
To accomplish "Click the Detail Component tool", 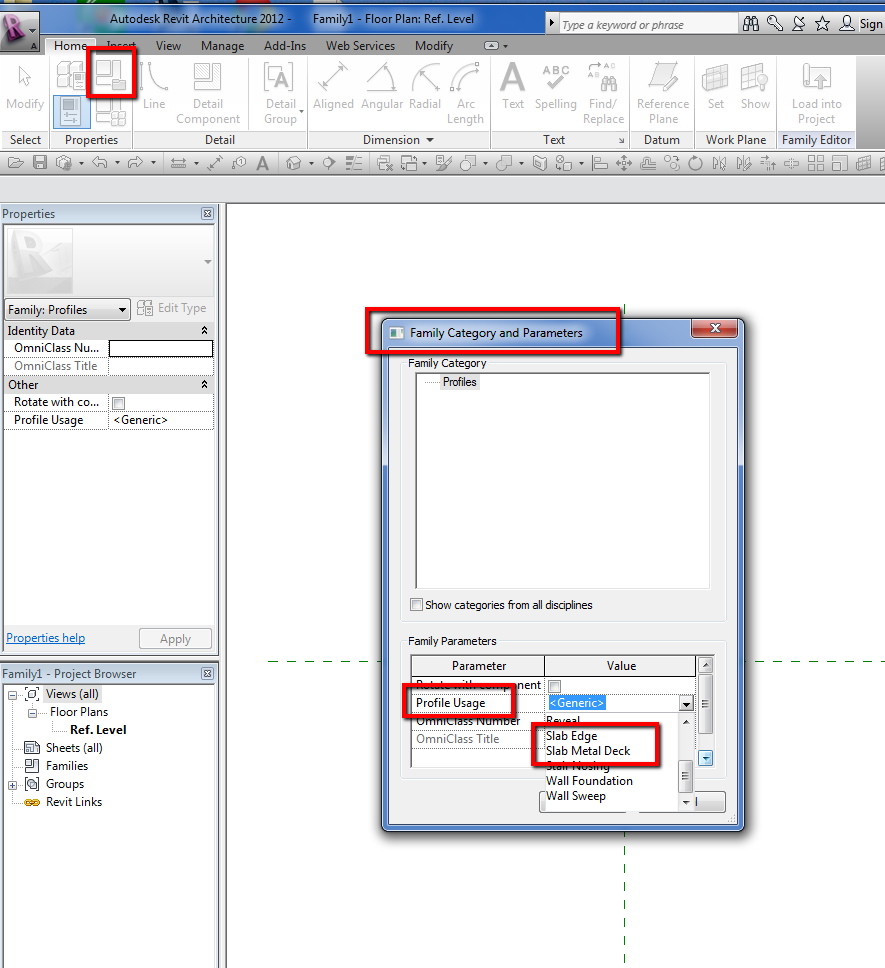I will pyautogui.click(x=208, y=94).
